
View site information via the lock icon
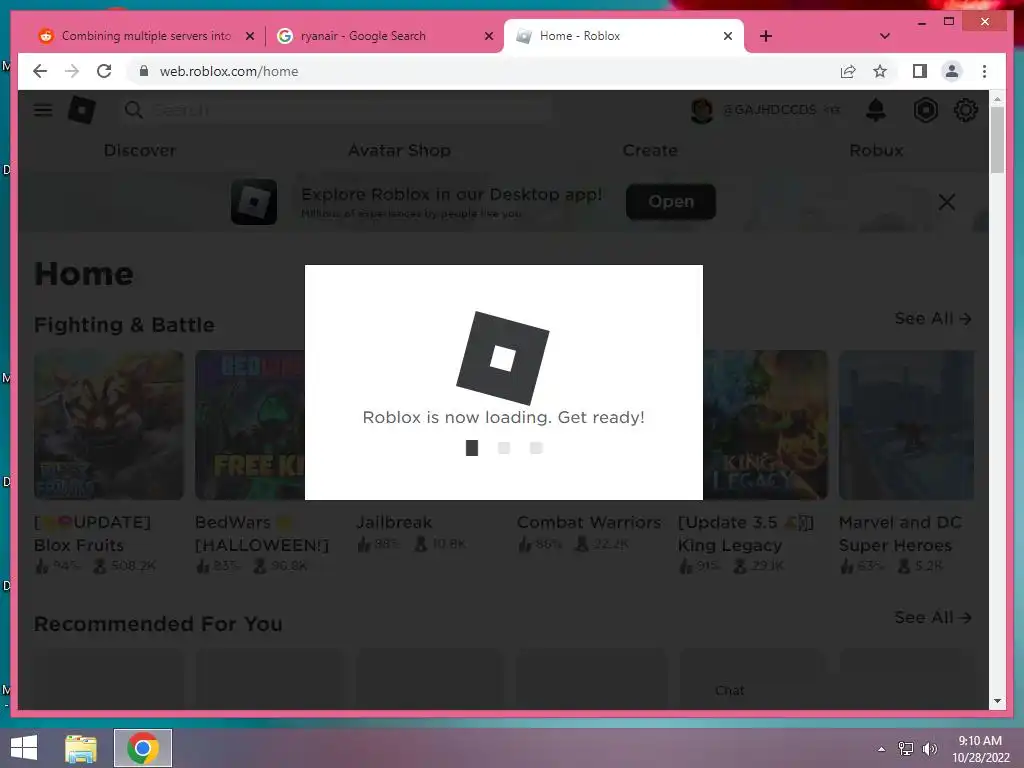tap(144, 71)
